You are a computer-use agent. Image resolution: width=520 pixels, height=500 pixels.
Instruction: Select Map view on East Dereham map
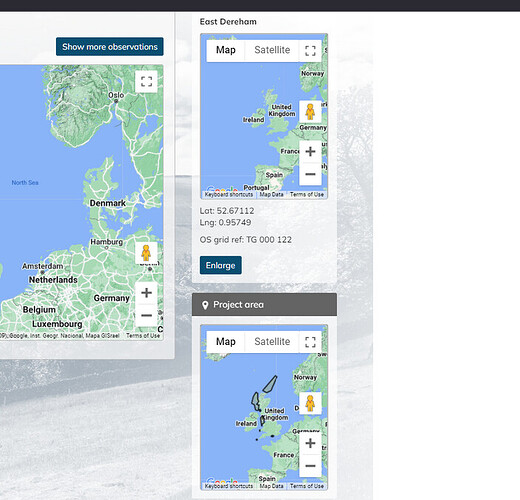click(226, 50)
